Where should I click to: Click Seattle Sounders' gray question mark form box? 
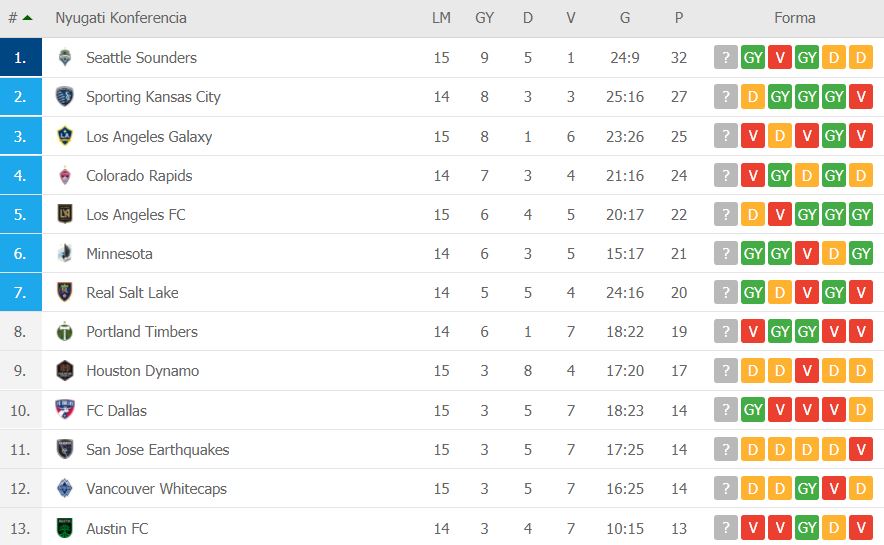point(726,57)
